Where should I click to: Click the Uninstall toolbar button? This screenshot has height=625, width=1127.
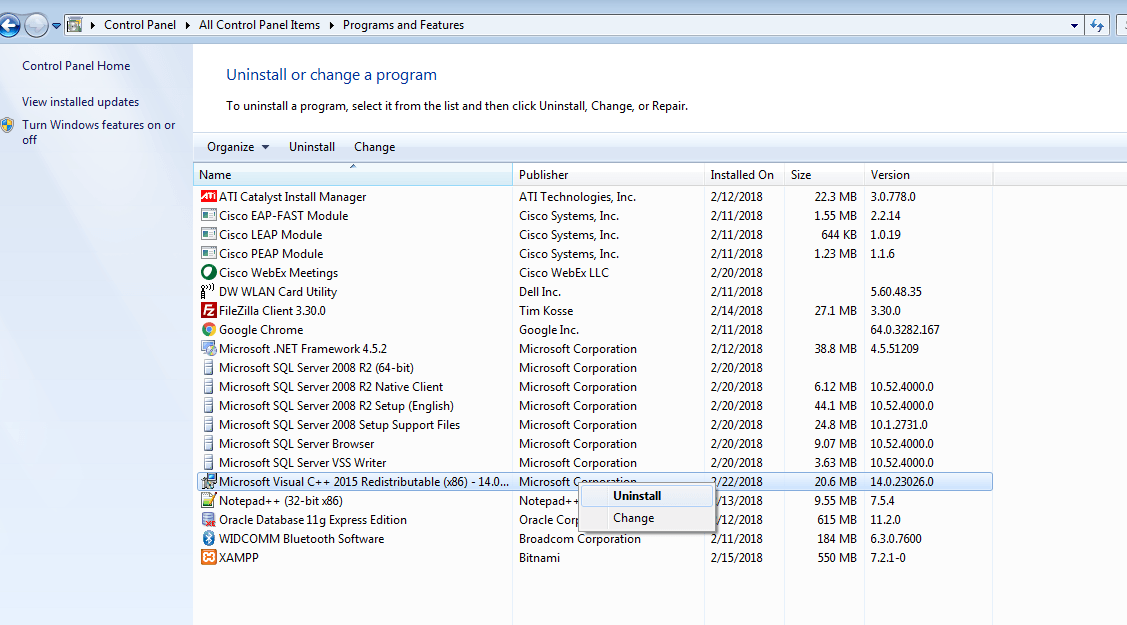coord(312,147)
